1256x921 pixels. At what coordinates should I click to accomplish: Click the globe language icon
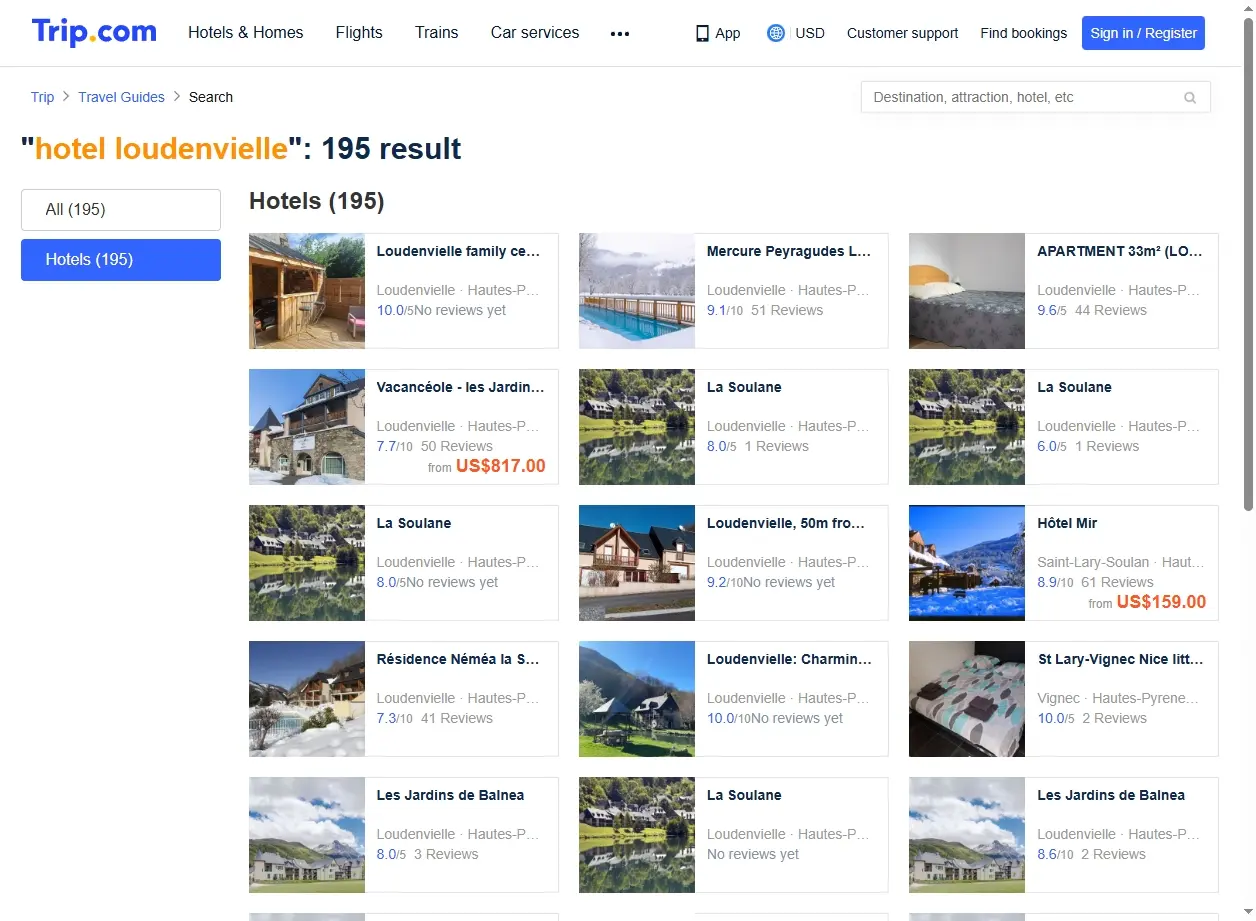tap(775, 33)
